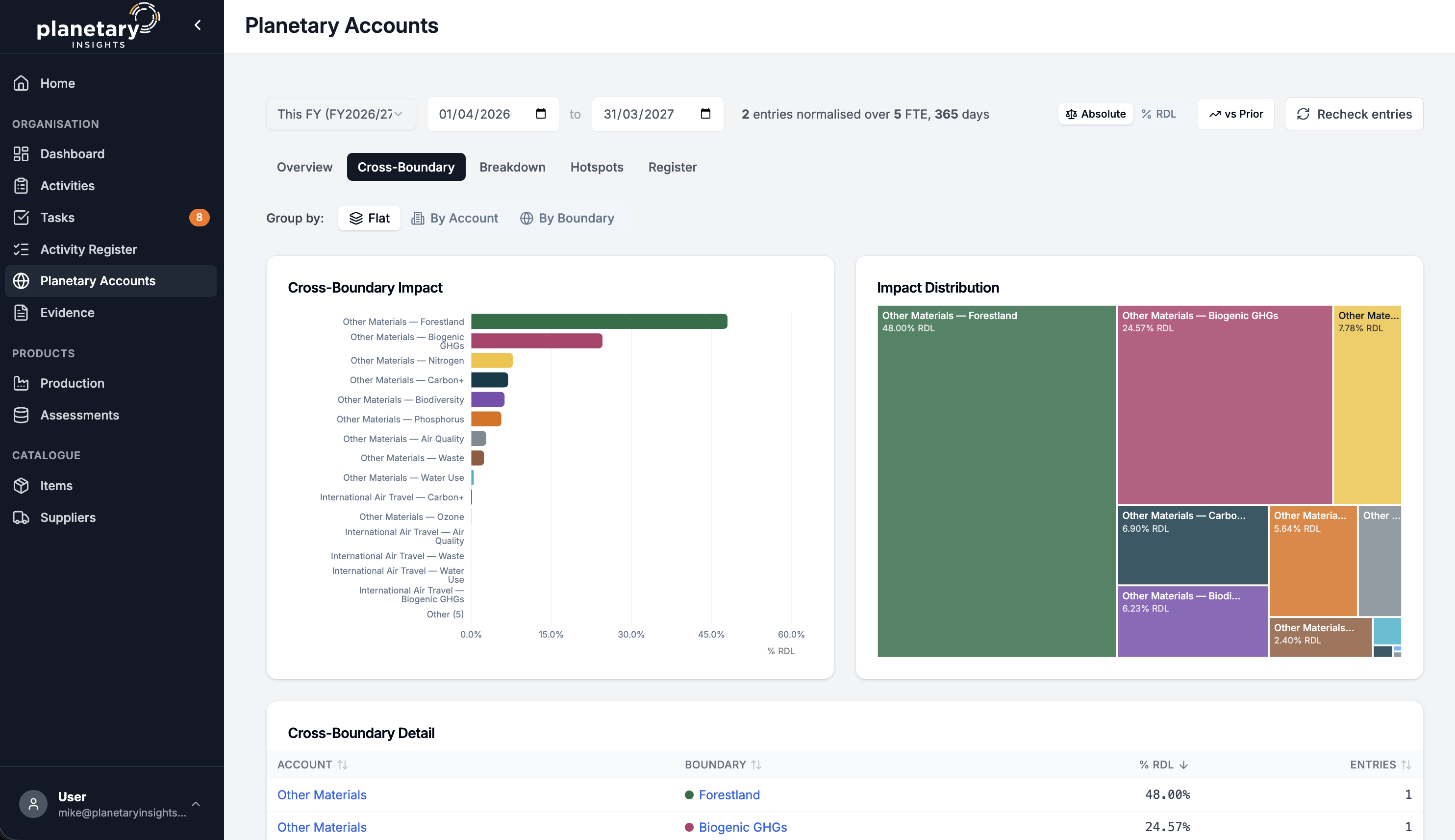Image resolution: width=1455 pixels, height=840 pixels.
Task: Group by Boundary
Action: (x=567, y=218)
